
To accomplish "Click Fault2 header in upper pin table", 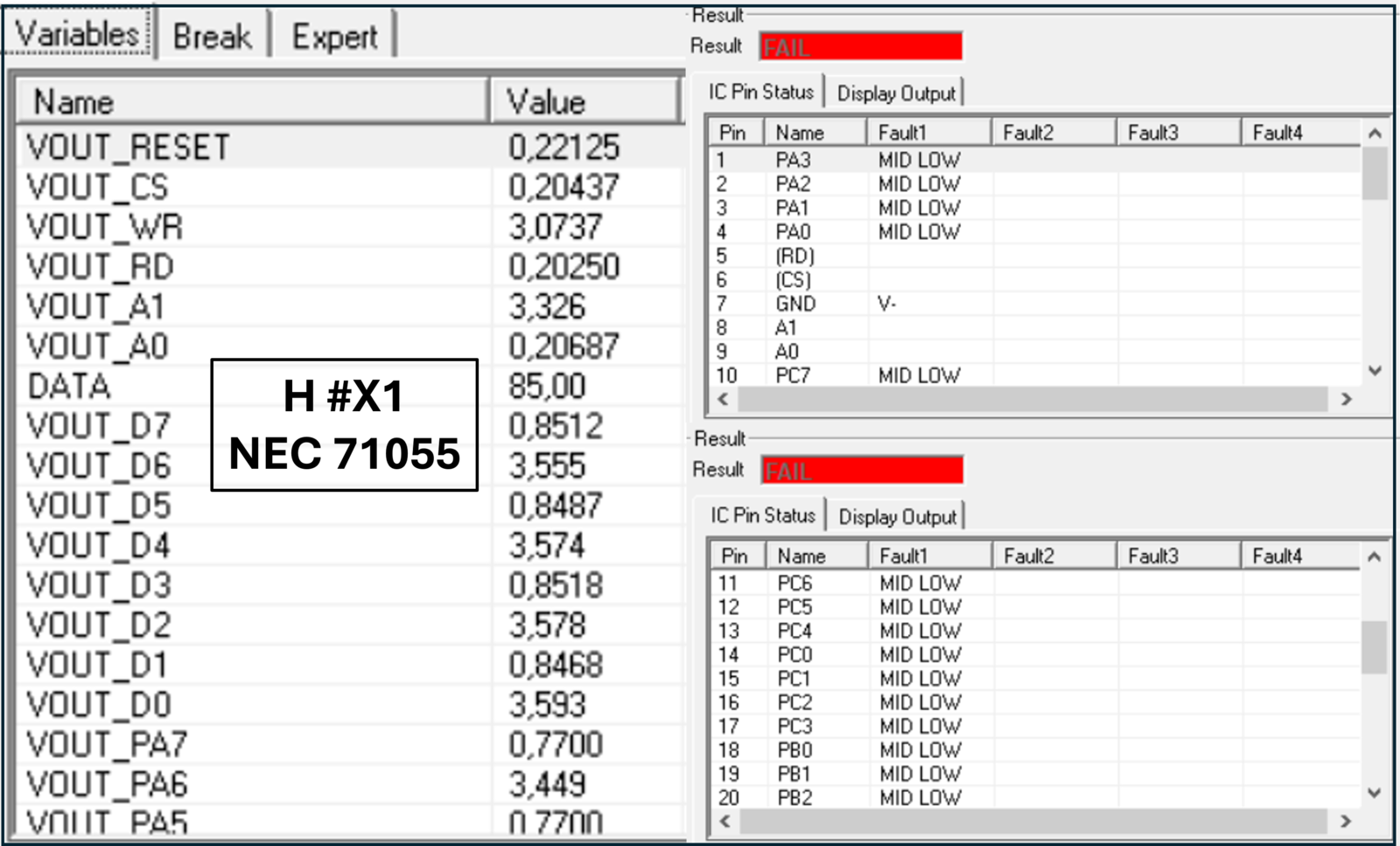I will (1053, 133).
